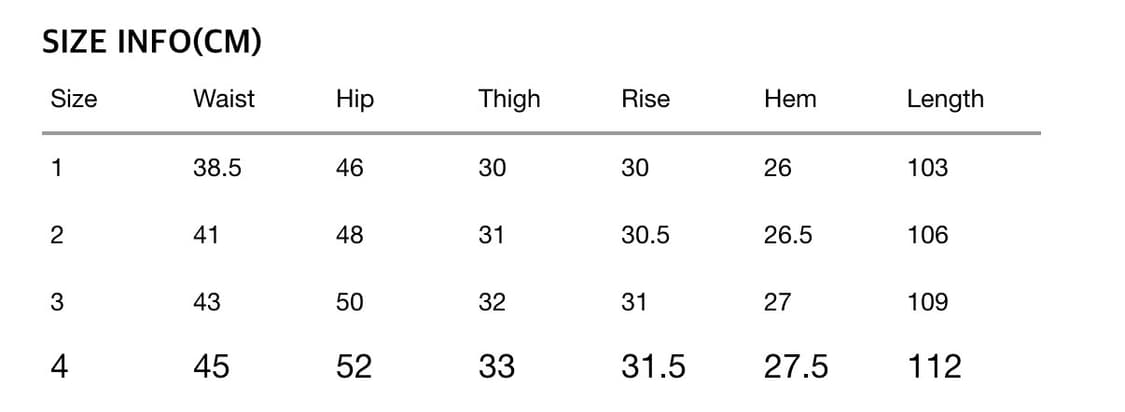The image size is (1125, 412).
Task: Select the highlighted size 4 row label
Action: pyautogui.click(x=59, y=366)
